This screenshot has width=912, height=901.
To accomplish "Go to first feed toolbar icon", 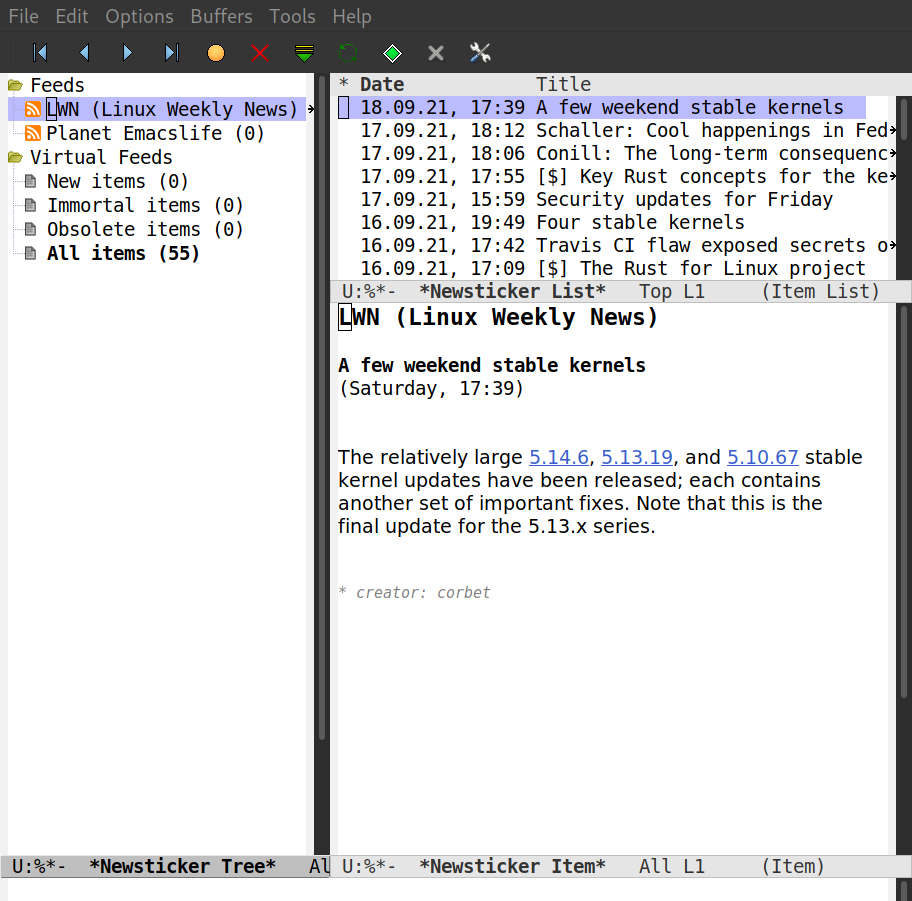I will 40,53.
